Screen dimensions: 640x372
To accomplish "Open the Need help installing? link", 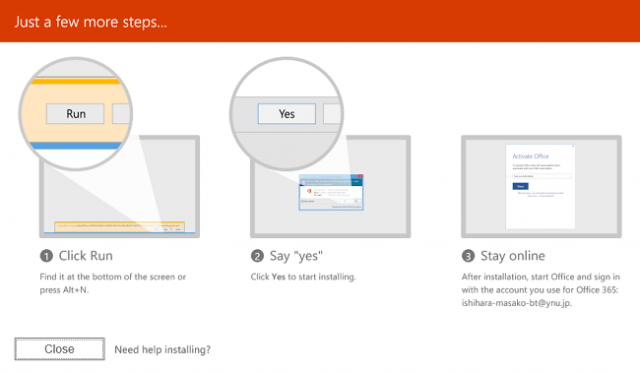I will tap(162, 350).
